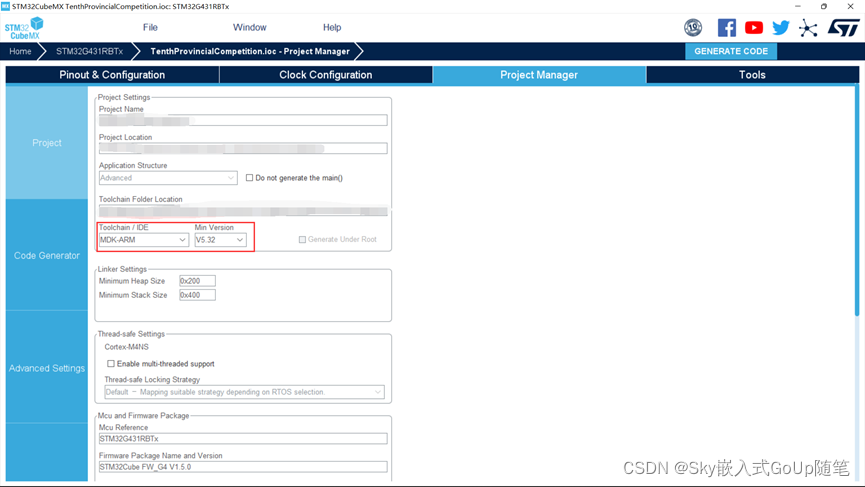The width and height of the screenshot is (865, 487).
Task: Toggle 'Generate Under Root' checkbox
Action: 302,239
